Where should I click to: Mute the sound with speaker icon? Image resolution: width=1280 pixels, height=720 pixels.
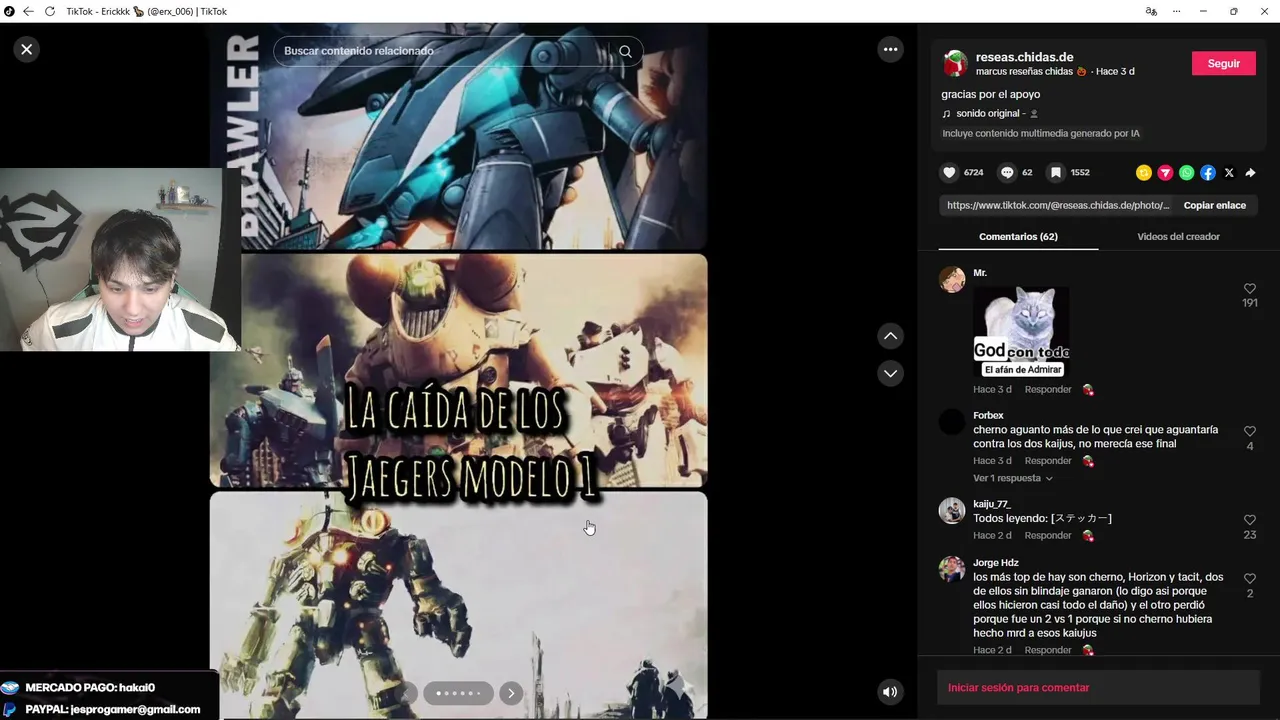point(890,692)
